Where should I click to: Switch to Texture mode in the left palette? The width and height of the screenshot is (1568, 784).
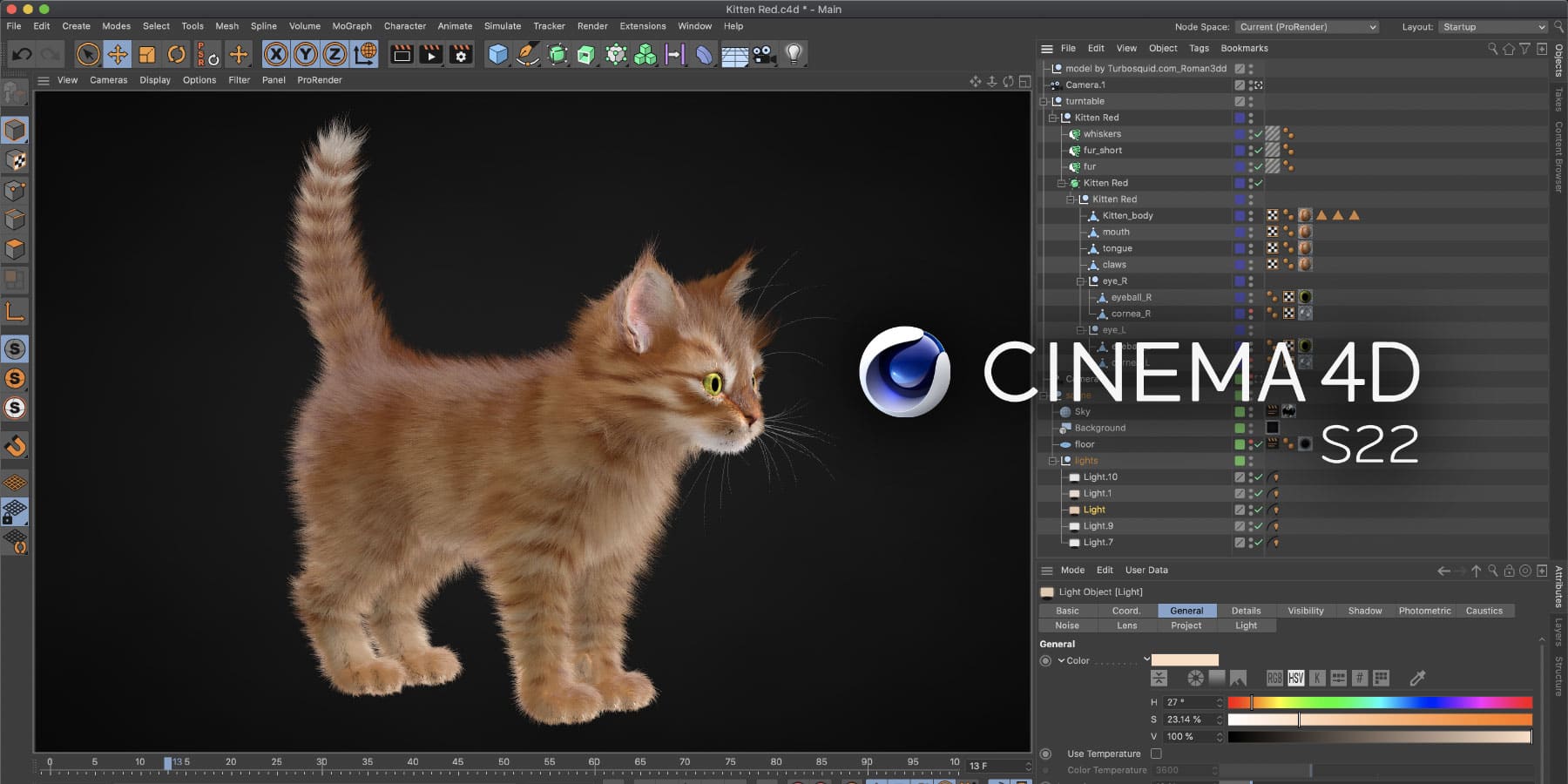coord(15,160)
